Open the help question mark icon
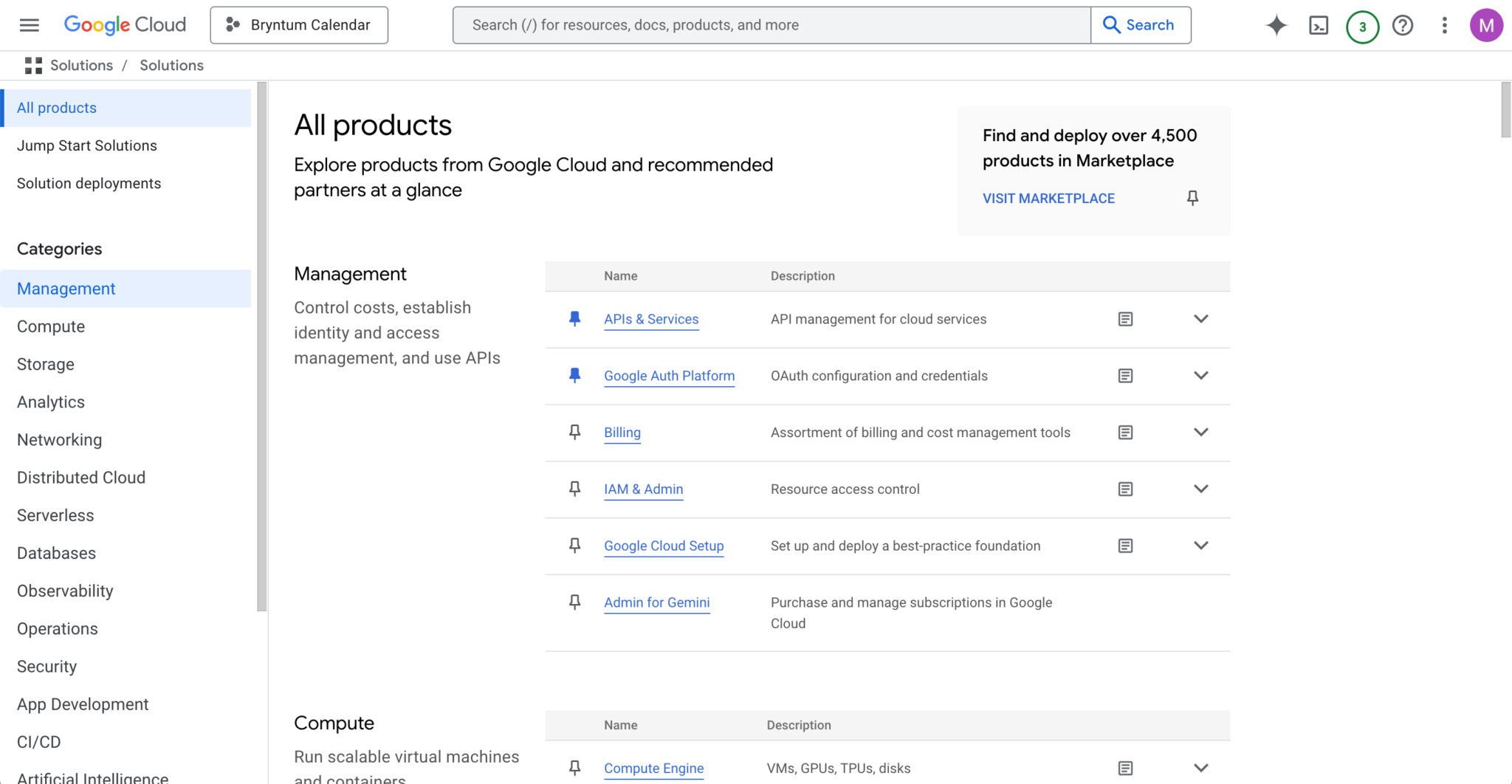The width and height of the screenshot is (1512, 784). coord(1403,25)
